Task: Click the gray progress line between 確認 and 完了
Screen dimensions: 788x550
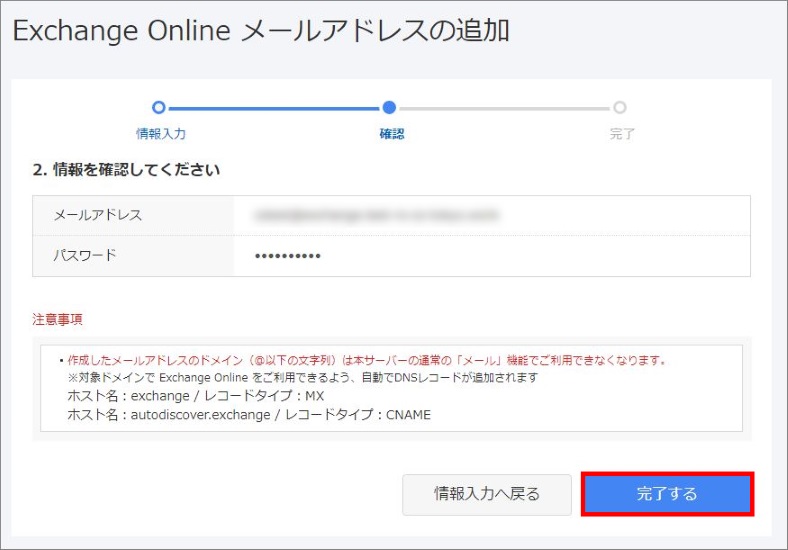Action: 505,108
